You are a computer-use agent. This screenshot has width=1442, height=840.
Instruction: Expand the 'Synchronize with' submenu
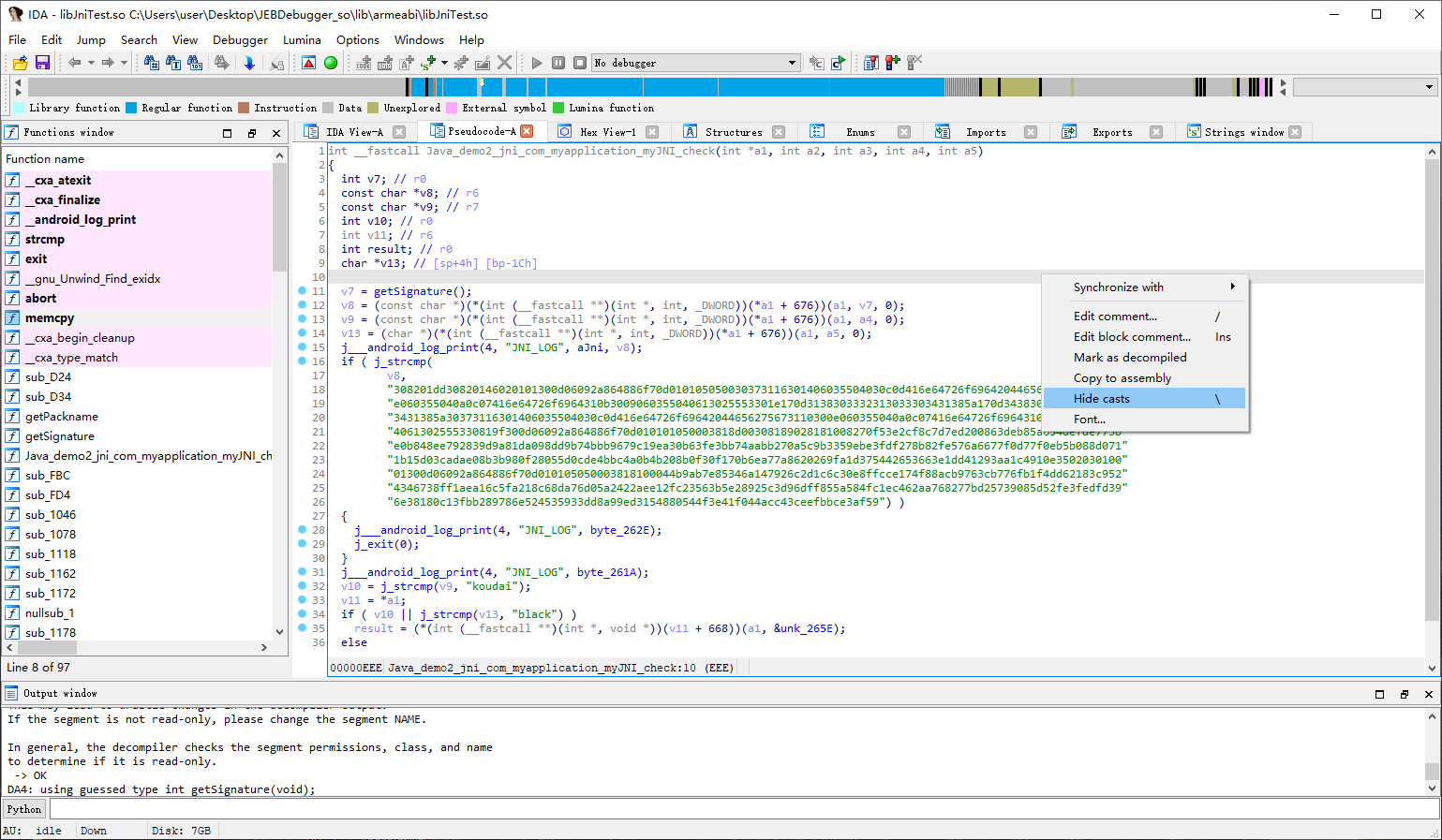tap(1144, 287)
